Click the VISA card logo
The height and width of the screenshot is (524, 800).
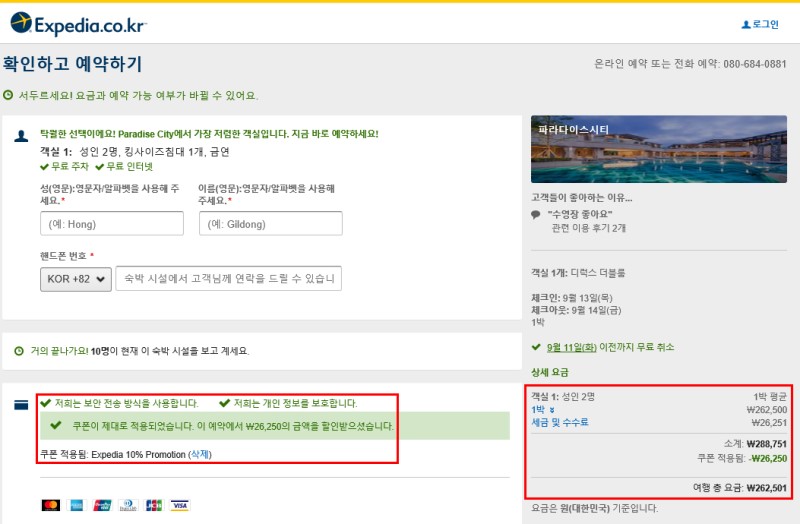pyautogui.click(x=180, y=505)
